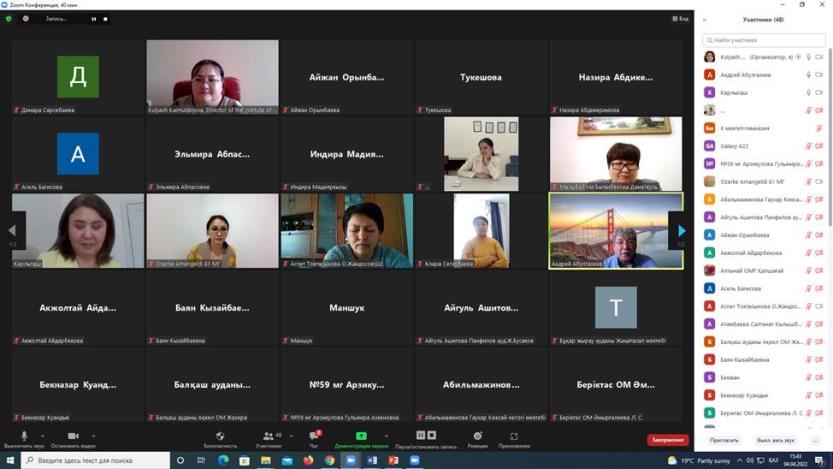Screen dimensions: 833x469
Task: Click the Участники participants icon
Action: [x=267, y=437]
